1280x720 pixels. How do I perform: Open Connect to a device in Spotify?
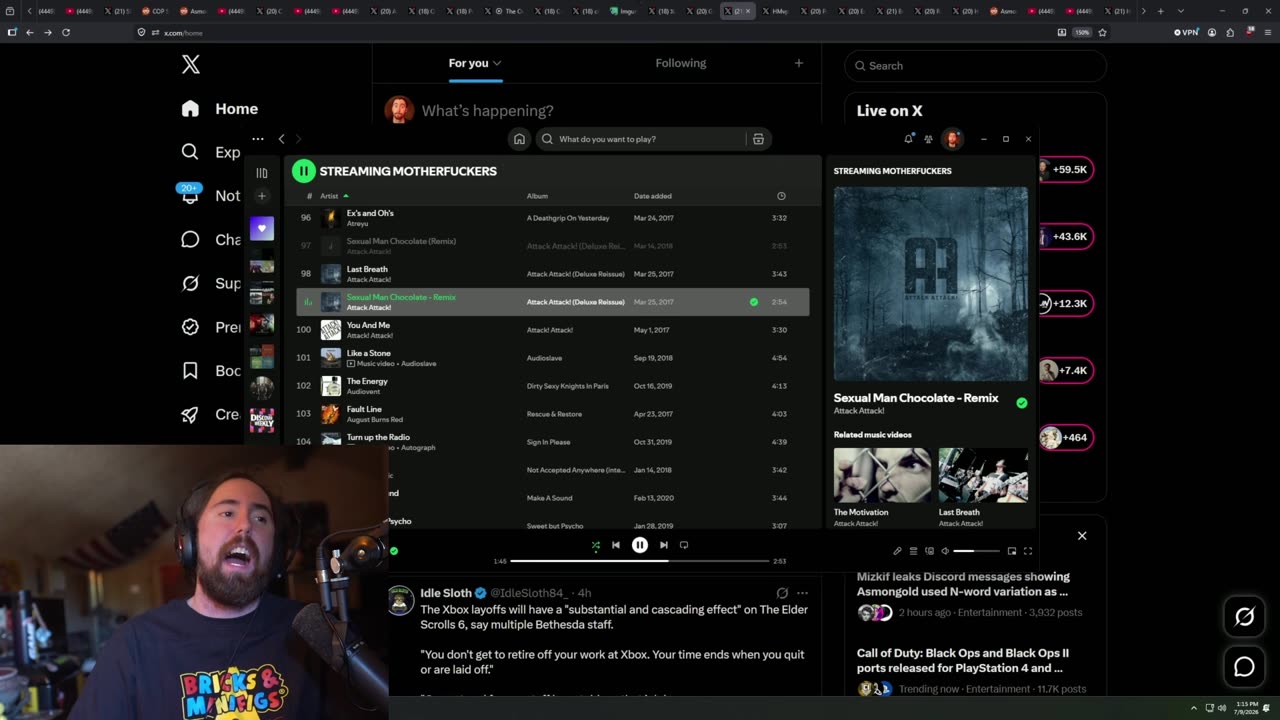[x=929, y=551]
